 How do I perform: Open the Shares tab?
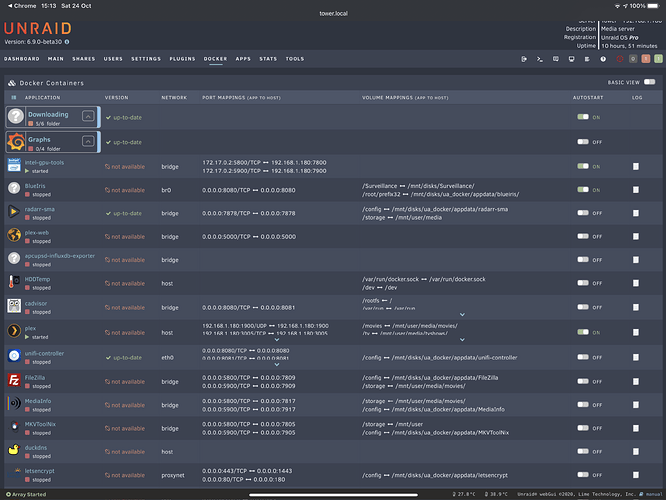click(84, 59)
